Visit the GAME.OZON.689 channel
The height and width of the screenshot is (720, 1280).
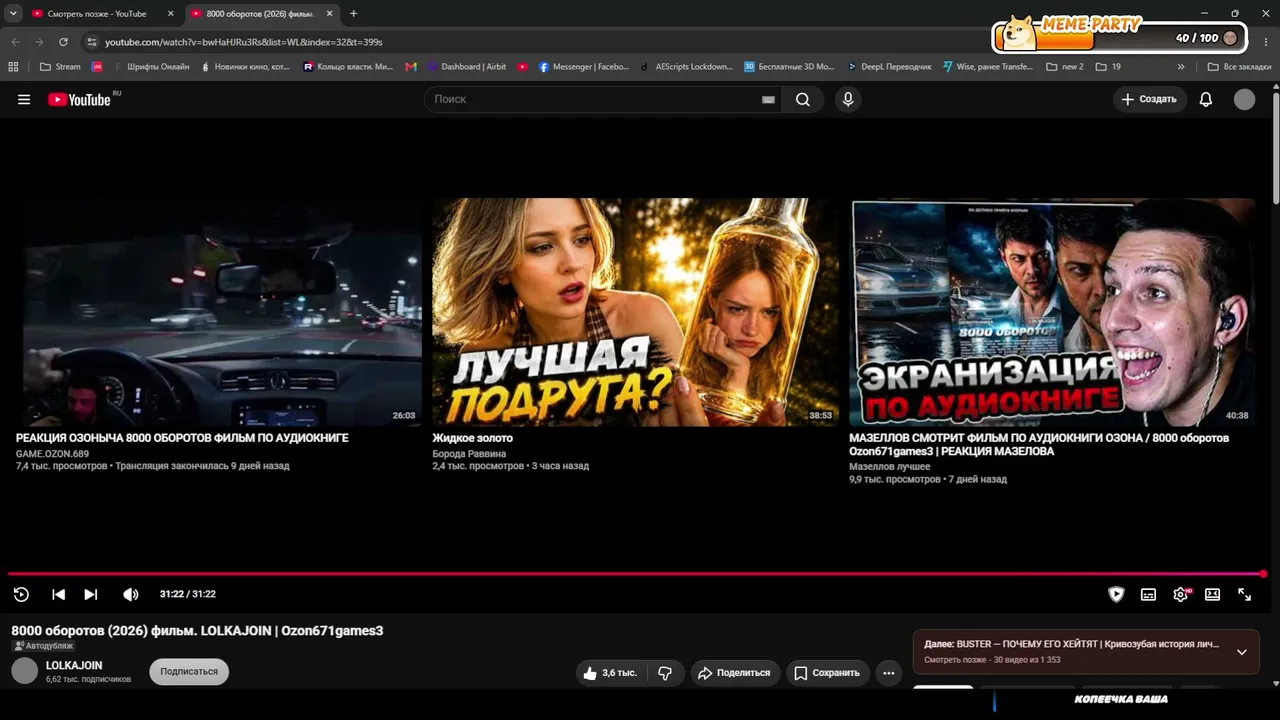click(52, 454)
